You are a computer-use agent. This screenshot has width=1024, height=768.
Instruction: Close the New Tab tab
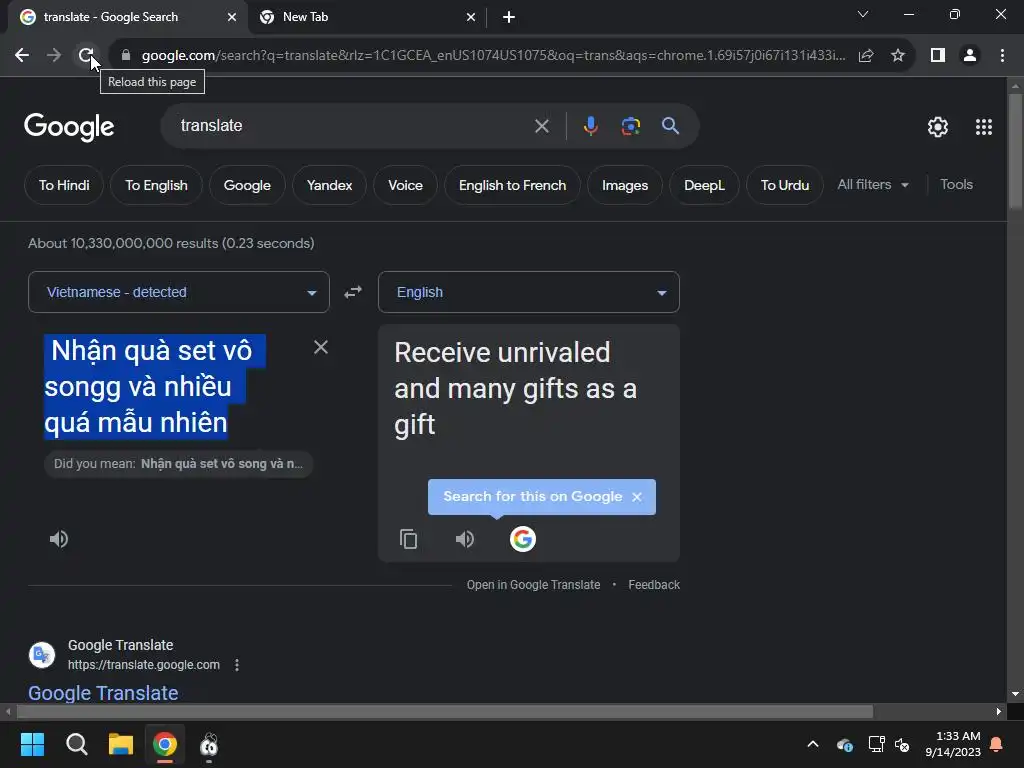[471, 17]
